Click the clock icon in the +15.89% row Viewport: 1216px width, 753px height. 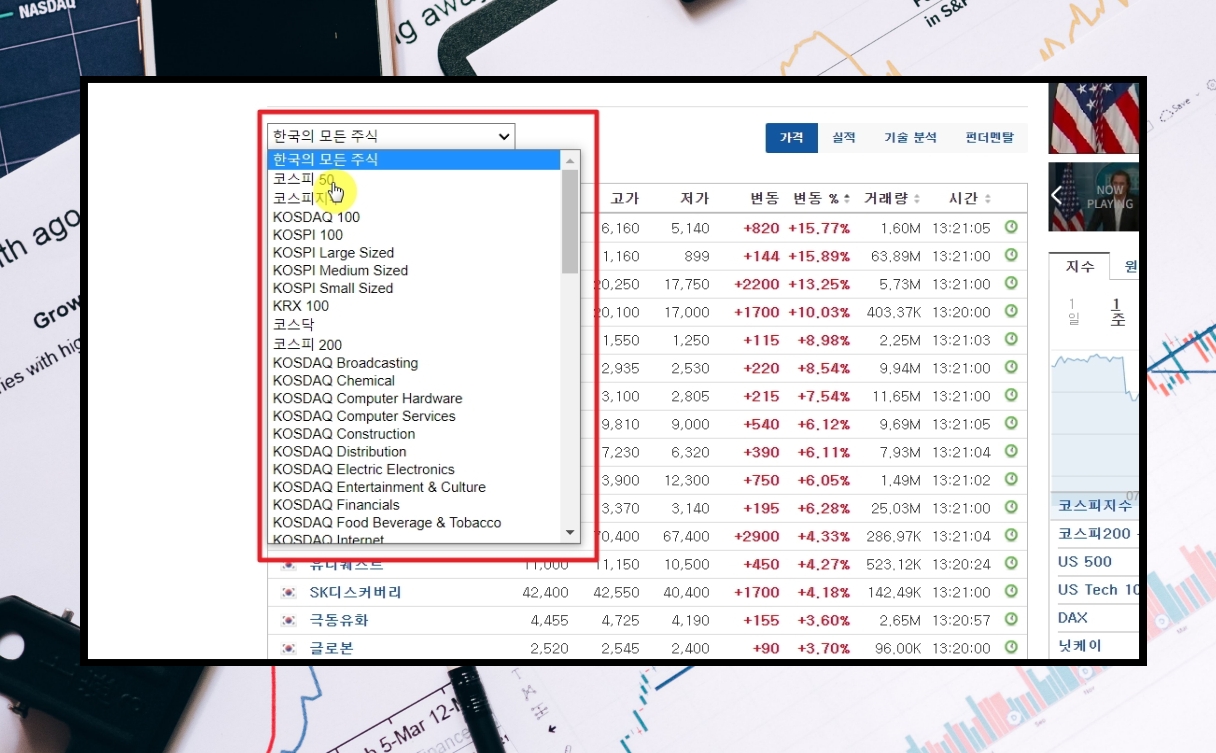pyautogui.click(x=1011, y=256)
